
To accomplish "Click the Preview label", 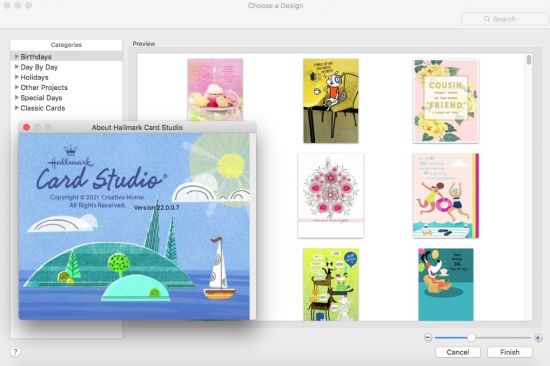I will 144,44.
